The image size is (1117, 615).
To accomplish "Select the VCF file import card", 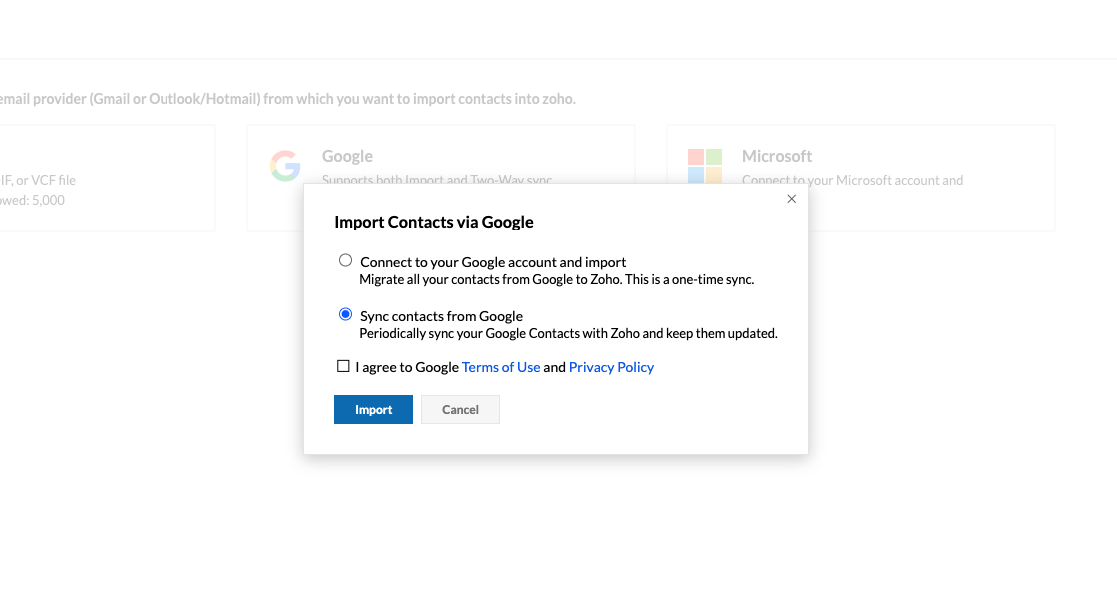I will coord(100,178).
